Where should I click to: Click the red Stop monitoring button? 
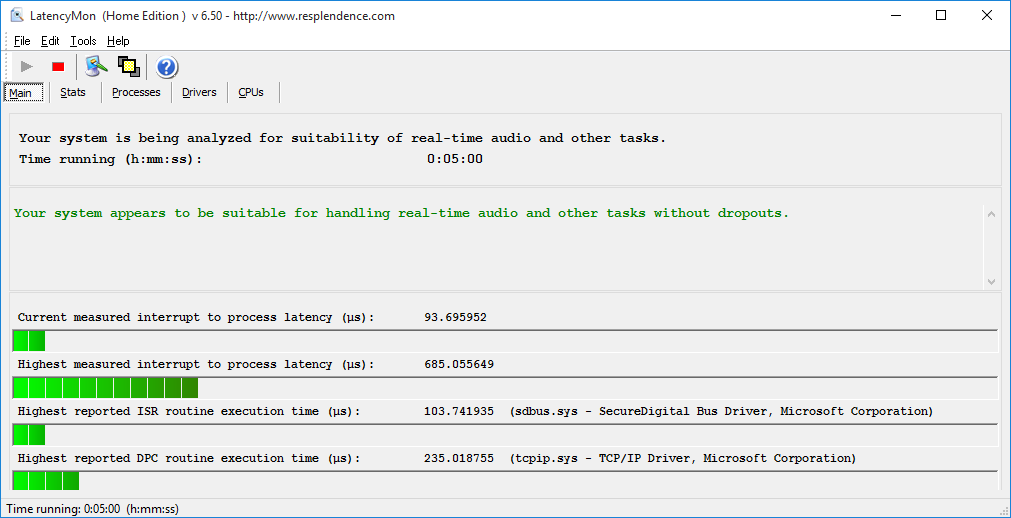[58, 67]
